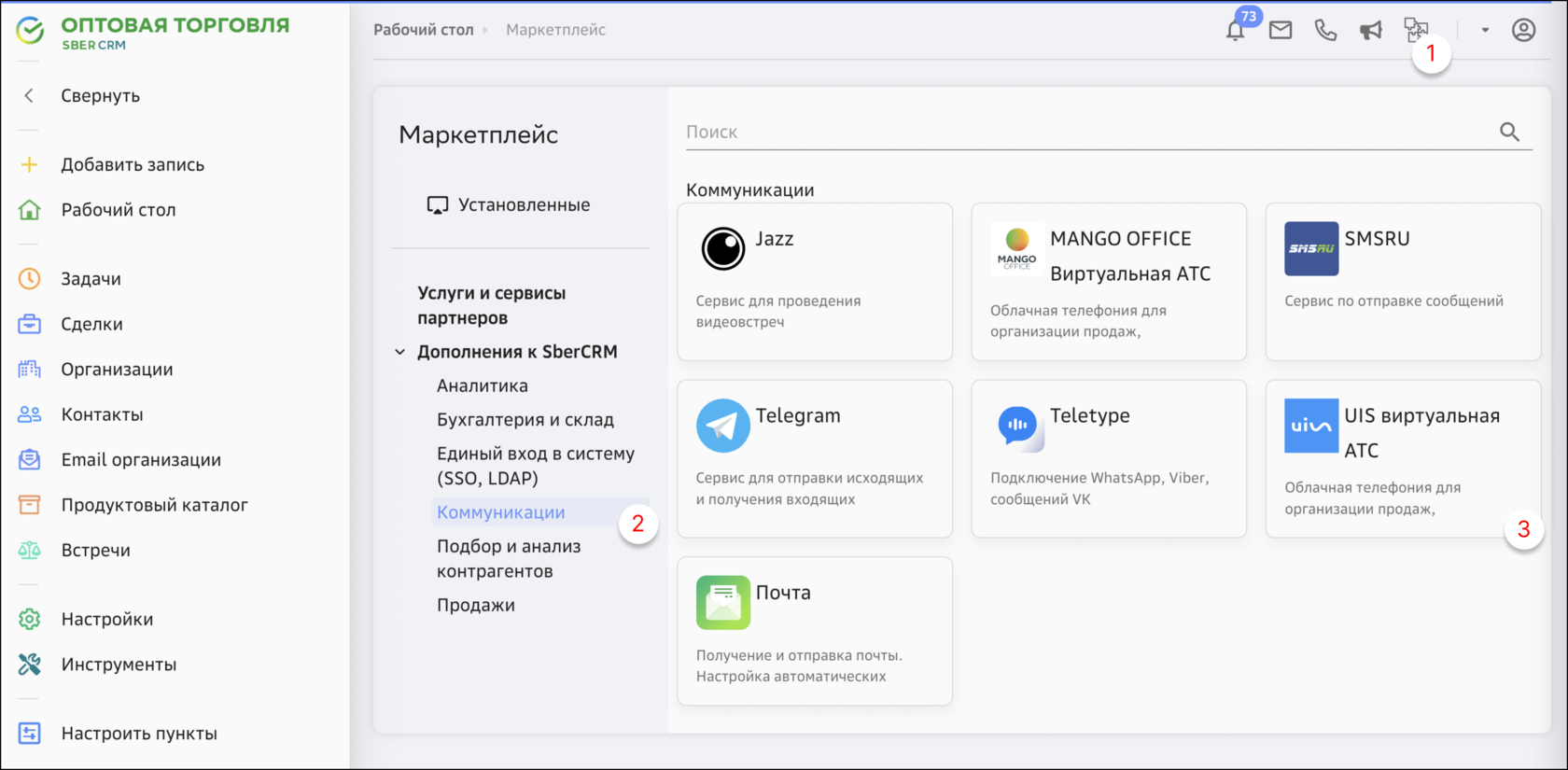Open the Аналитика category
The image size is (1568, 770).
(x=482, y=385)
